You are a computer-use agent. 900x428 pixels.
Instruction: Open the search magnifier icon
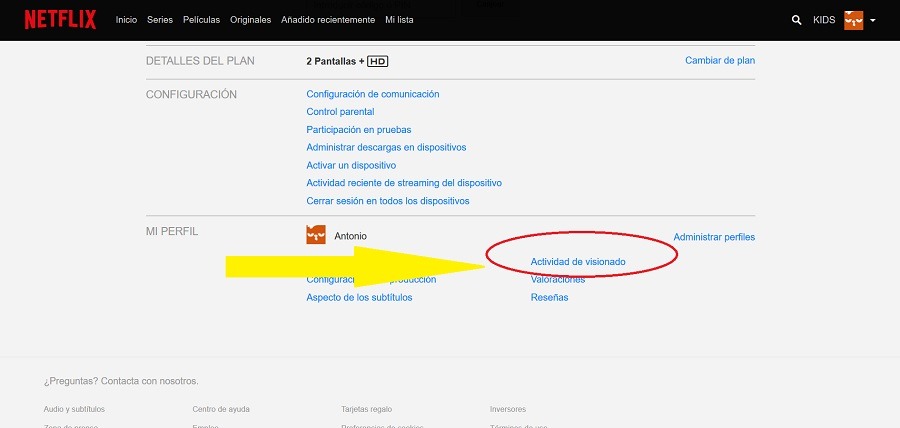796,20
